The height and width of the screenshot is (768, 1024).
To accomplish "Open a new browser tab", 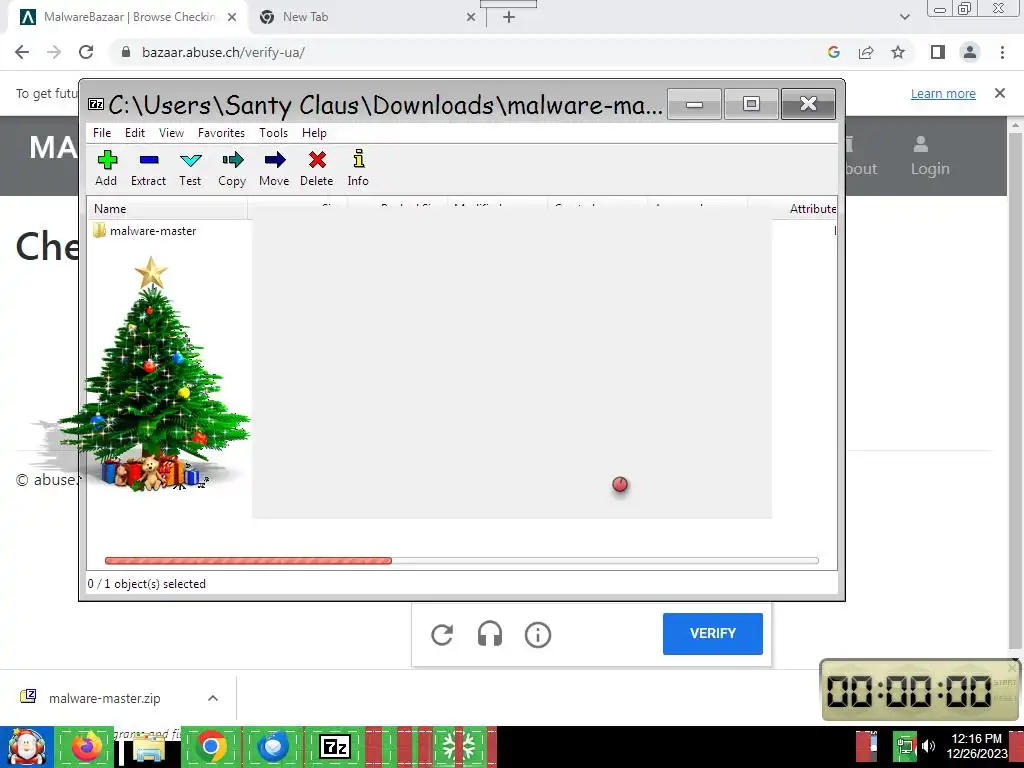I will click(x=509, y=17).
